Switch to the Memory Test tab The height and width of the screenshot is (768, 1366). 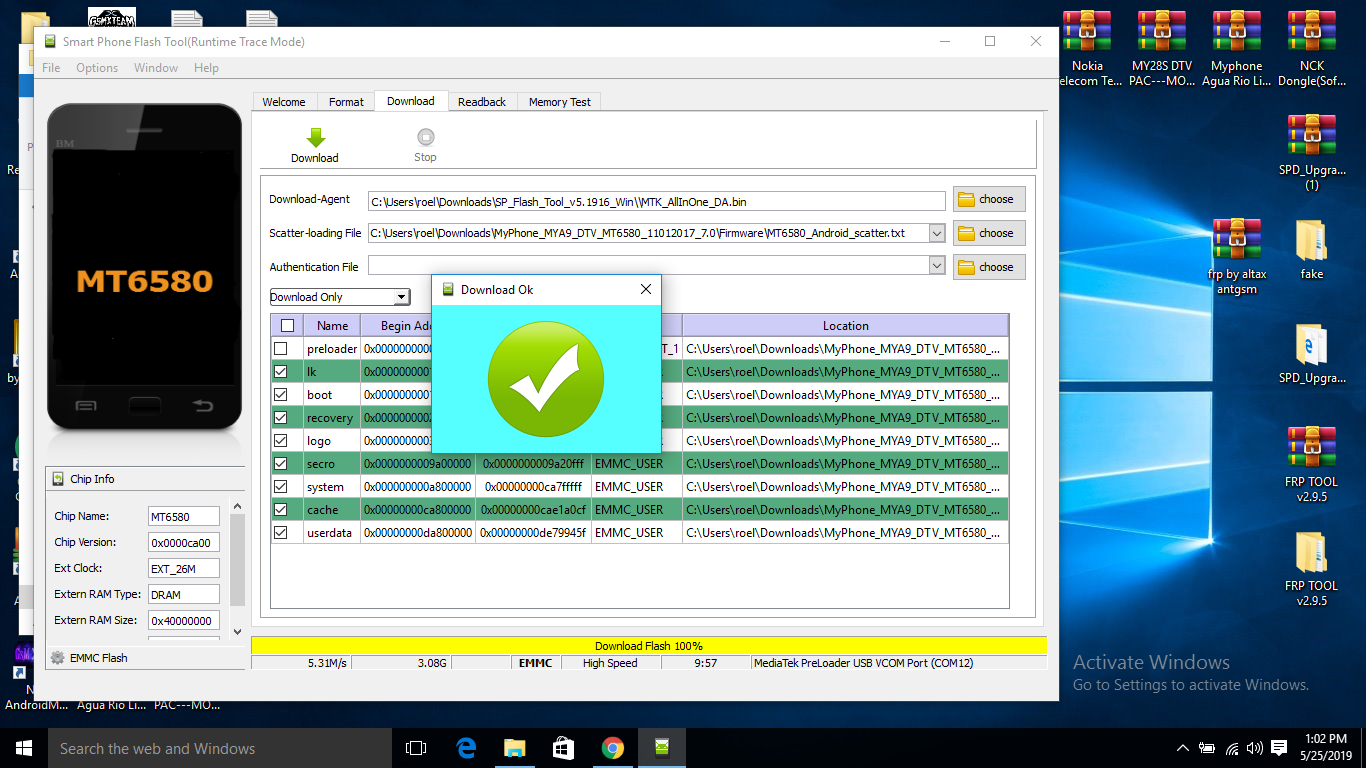[560, 102]
